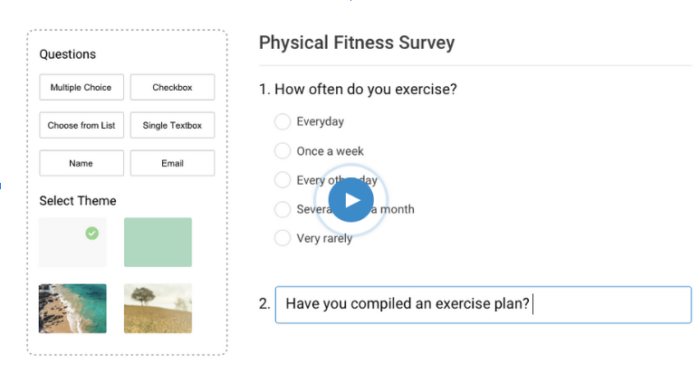Image resolution: width=700 pixels, height=373 pixels.
Task: Add an Email question field
Action: [172, 163]
